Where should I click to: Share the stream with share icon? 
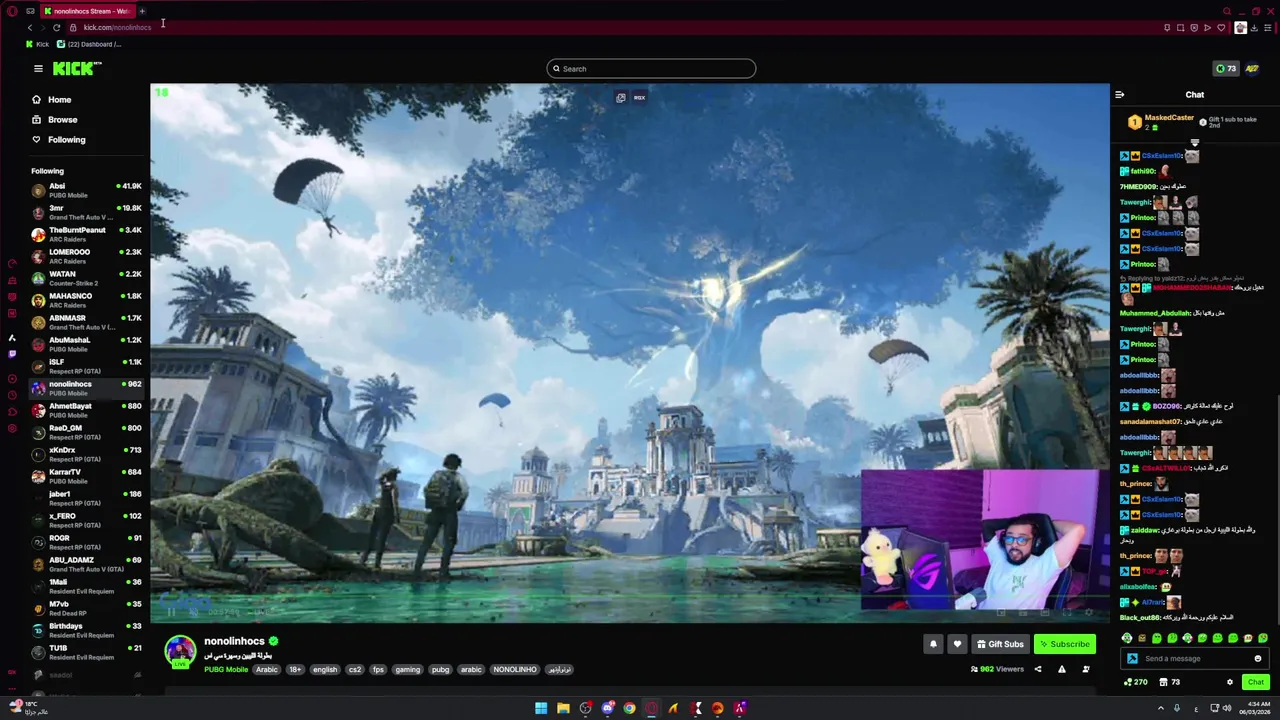click(x=1037, y=669)
